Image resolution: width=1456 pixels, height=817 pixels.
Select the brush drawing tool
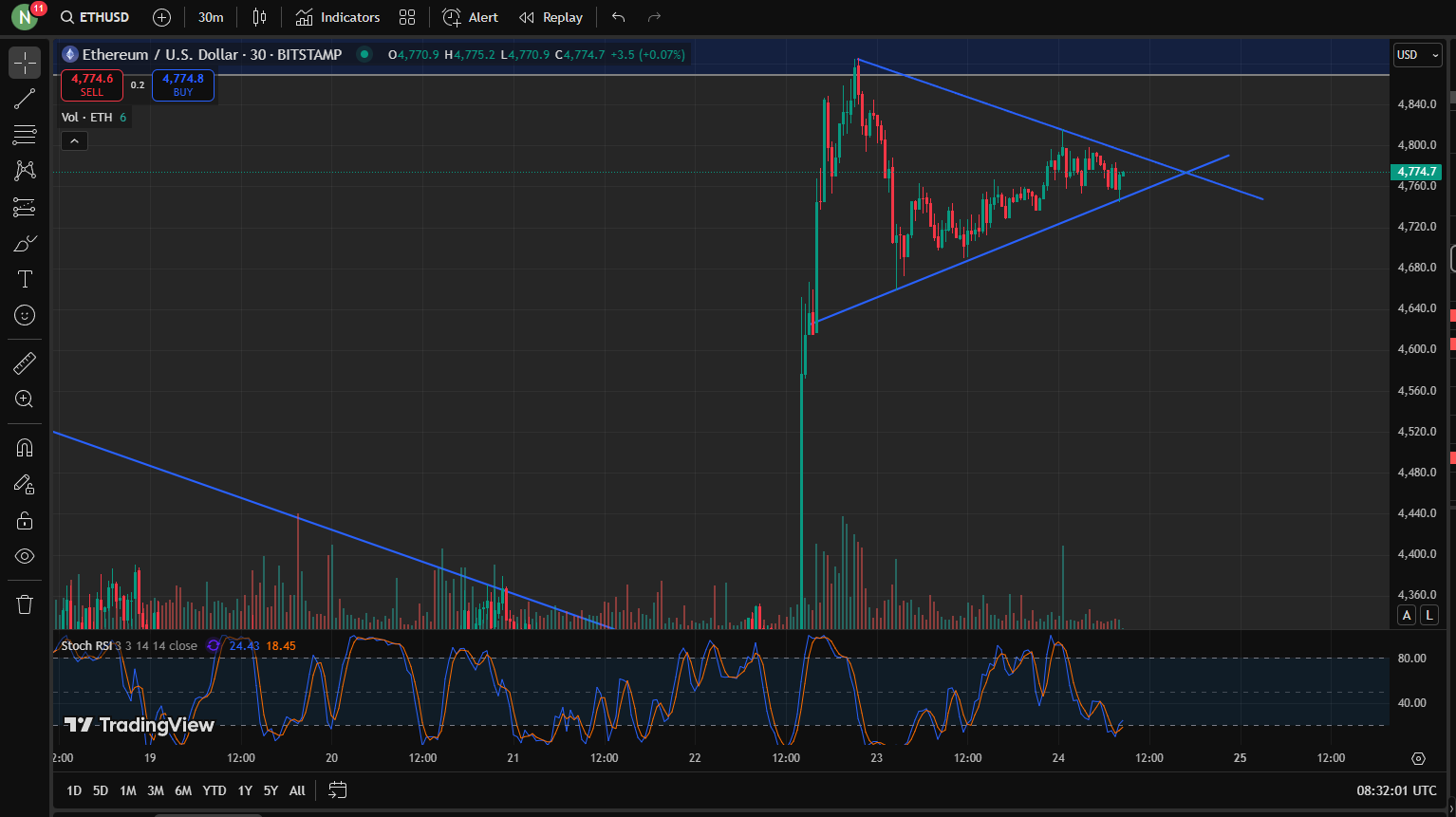point(25,243)
